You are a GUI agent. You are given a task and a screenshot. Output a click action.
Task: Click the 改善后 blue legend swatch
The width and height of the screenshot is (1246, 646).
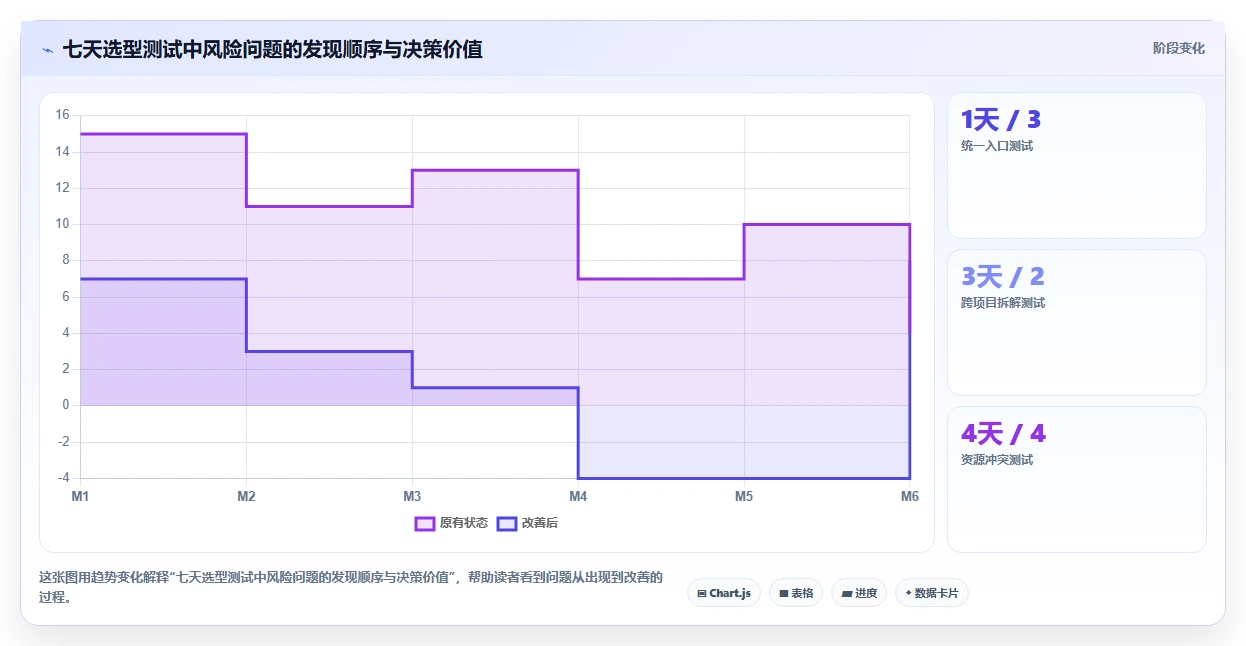click(x=507, y=523)
